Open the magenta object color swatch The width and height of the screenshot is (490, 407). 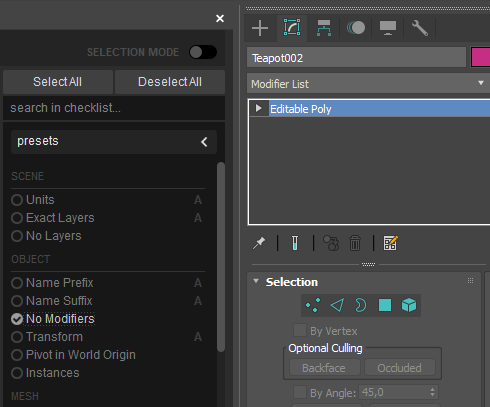[x=481, y=57]
